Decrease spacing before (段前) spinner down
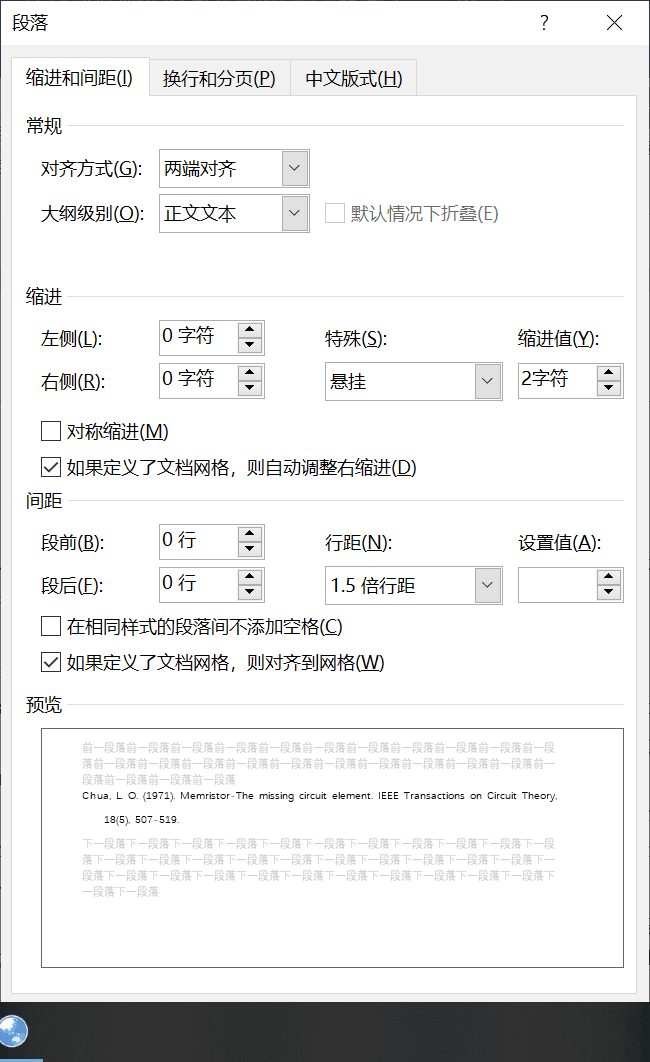Screen dimensions: 650x1062 pyautogui.click(x=250, y=549)
